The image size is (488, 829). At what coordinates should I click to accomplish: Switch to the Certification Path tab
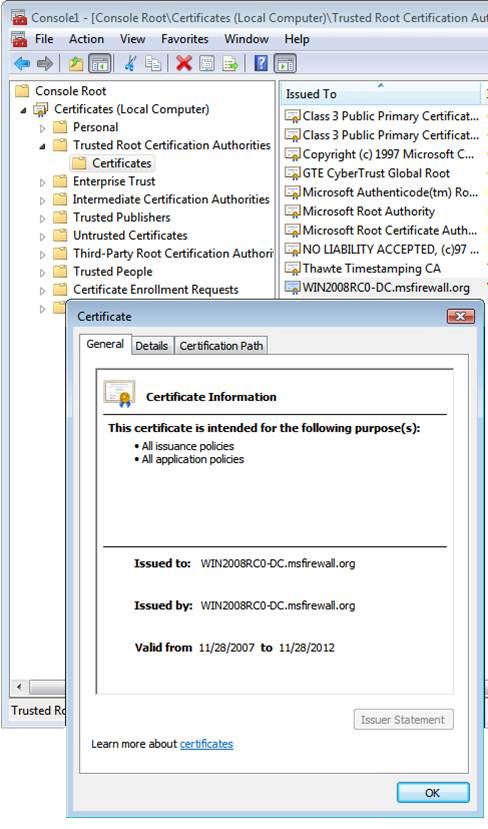click(221, 346)
